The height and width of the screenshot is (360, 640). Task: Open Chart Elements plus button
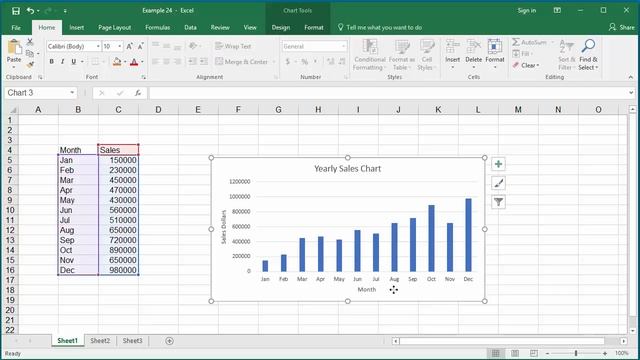498,164
